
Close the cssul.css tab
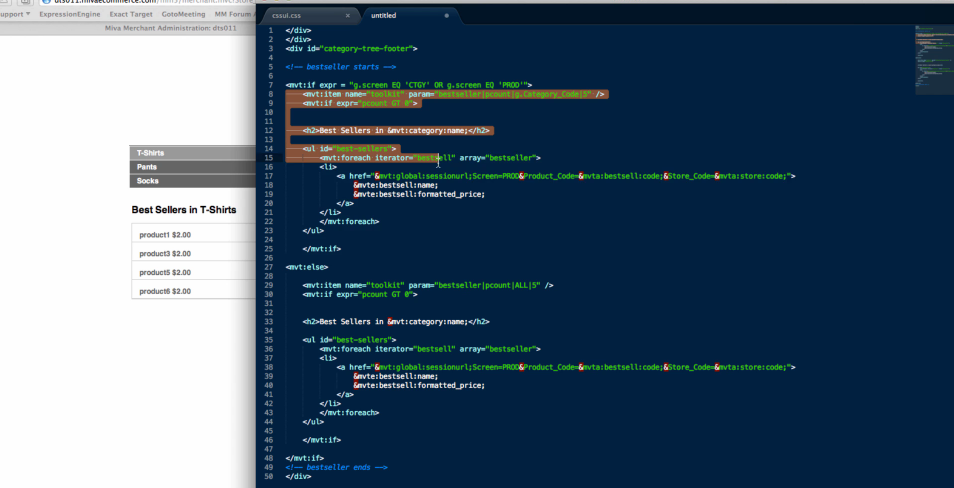point(348,16)
